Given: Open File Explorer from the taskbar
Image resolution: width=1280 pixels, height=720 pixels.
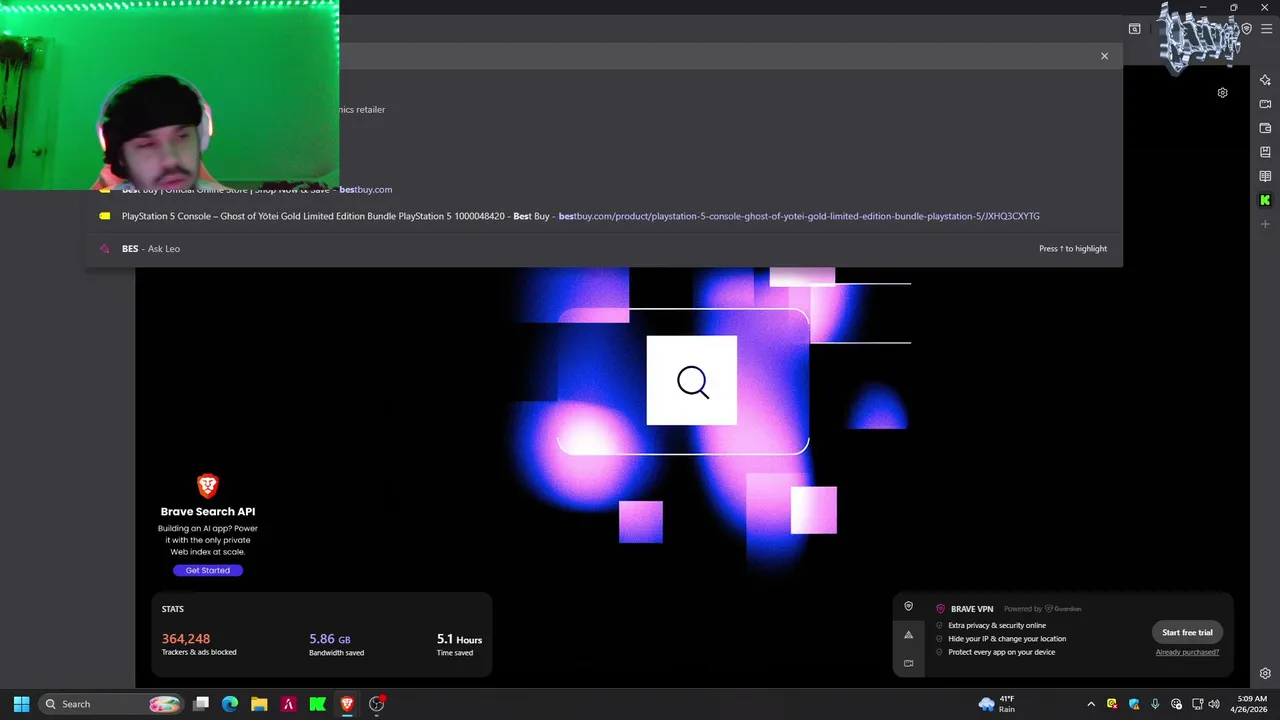Looking at the screenshot, I should [x=259, y=704].
